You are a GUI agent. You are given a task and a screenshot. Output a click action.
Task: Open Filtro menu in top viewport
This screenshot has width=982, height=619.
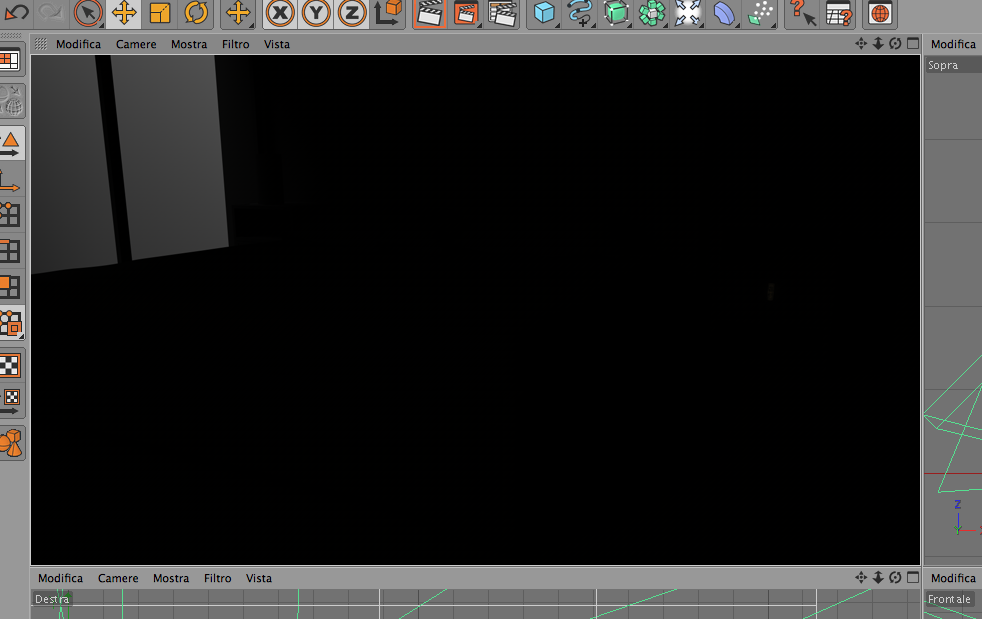click(x=235, y=44)
